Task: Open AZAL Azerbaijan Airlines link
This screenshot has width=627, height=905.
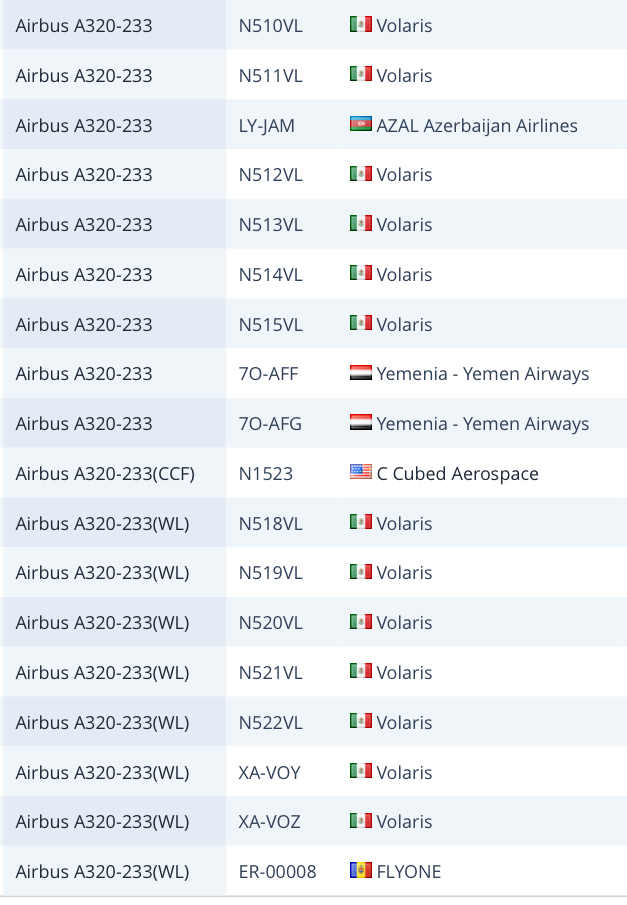Action: pos(477,126)
